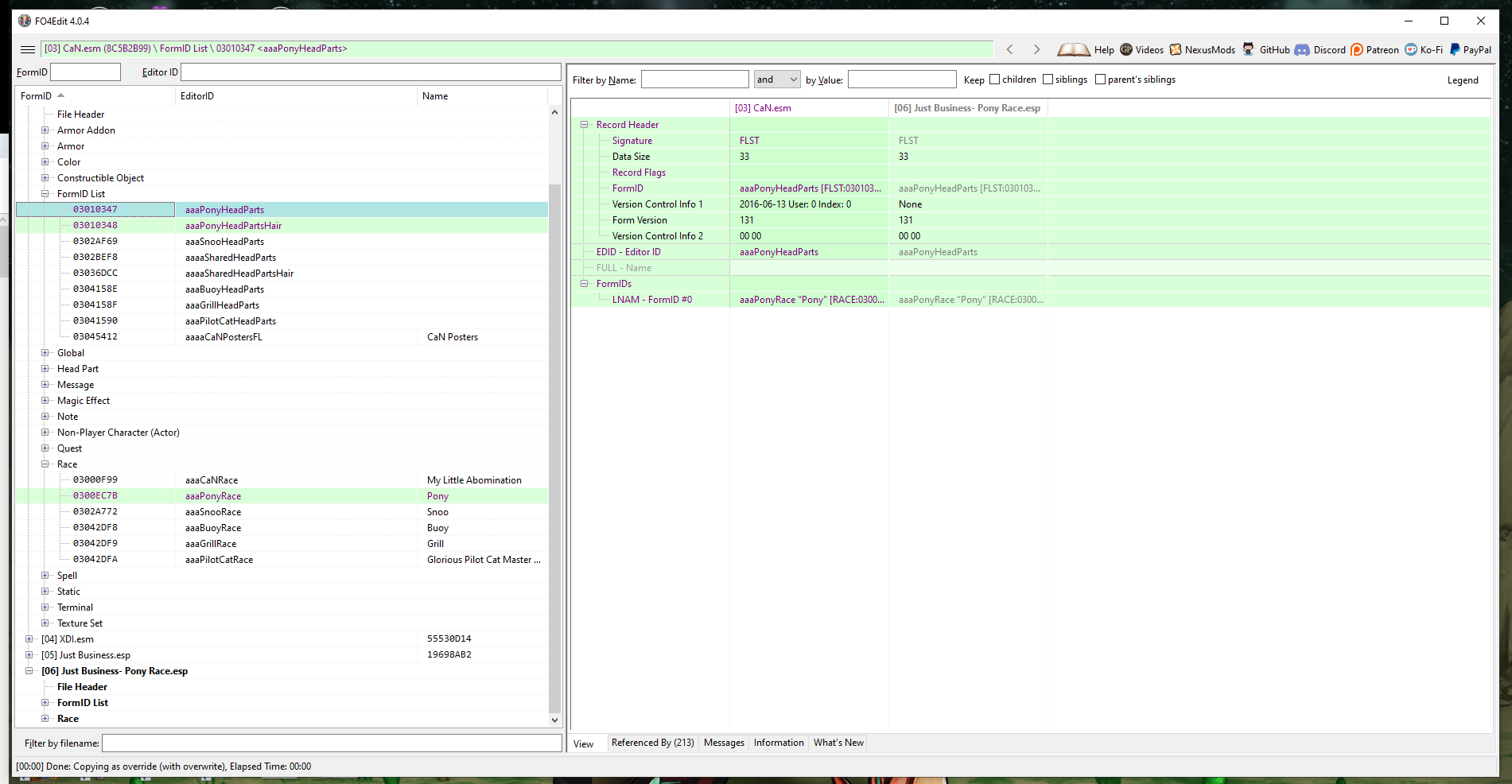Expand the bold FormID List under Pony Race.esp
This screenshot has height=784, width=1512.
45,703
